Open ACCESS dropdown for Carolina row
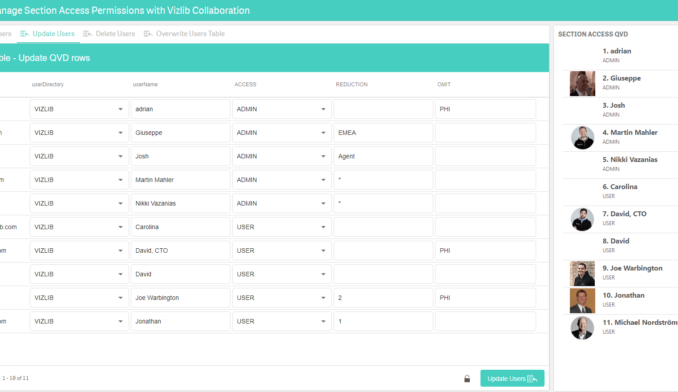678x392 pixels. [282, 227]
